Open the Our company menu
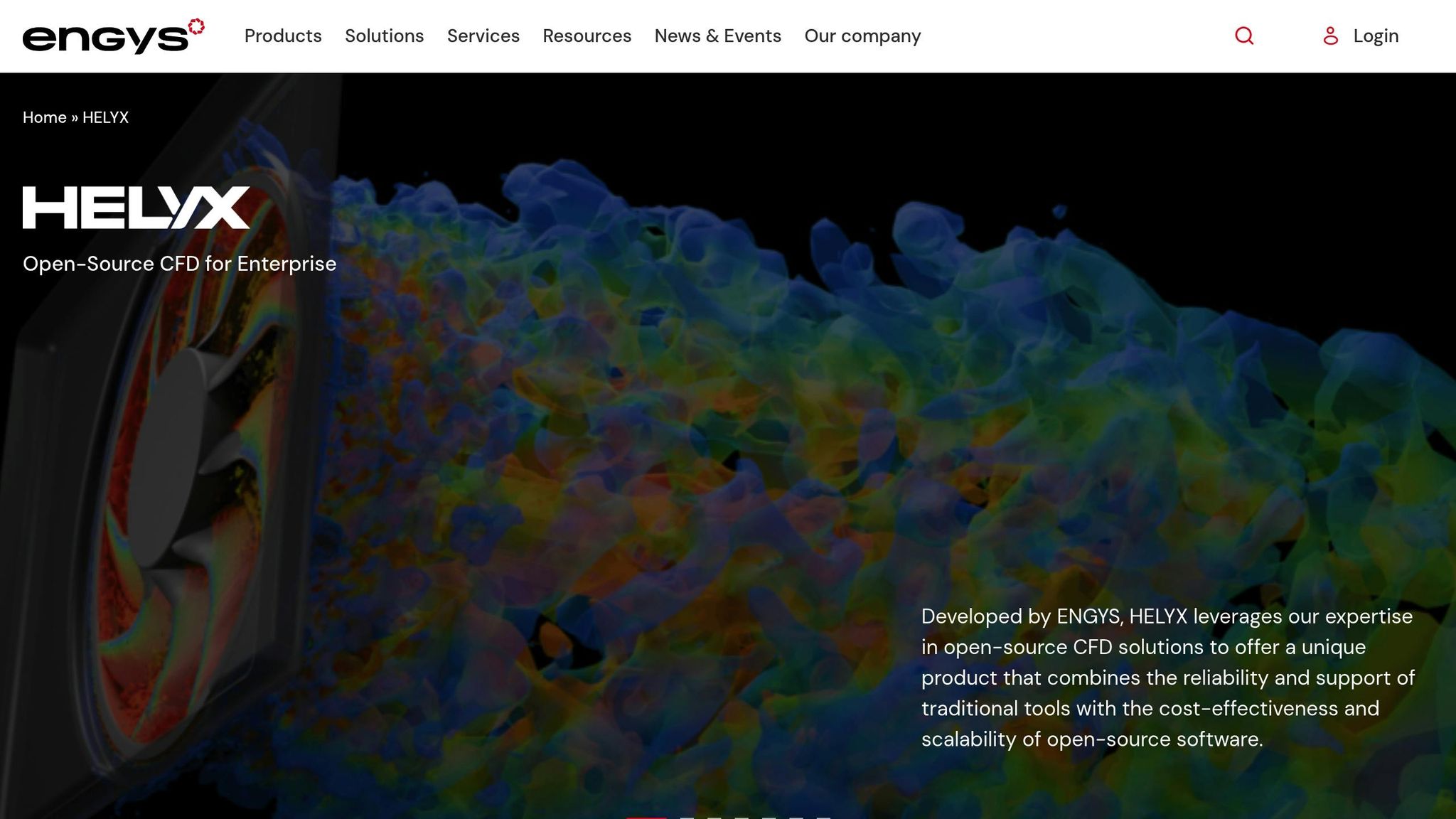 (862, 36)
